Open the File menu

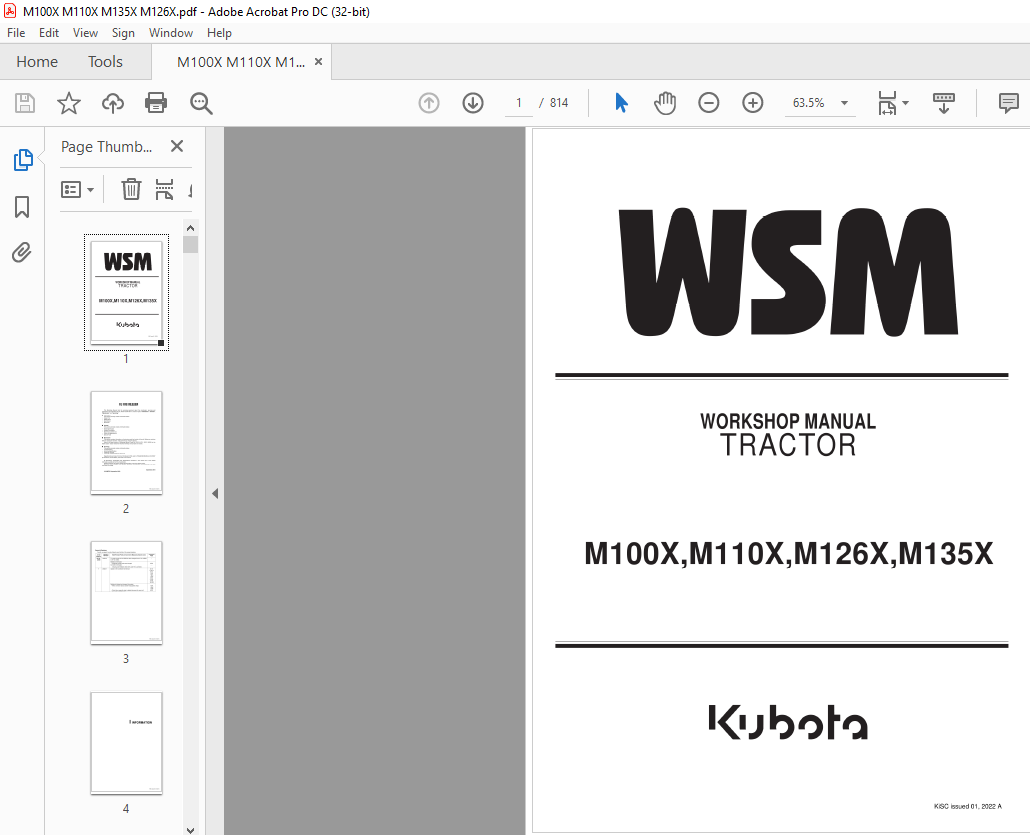click(16, 33)
